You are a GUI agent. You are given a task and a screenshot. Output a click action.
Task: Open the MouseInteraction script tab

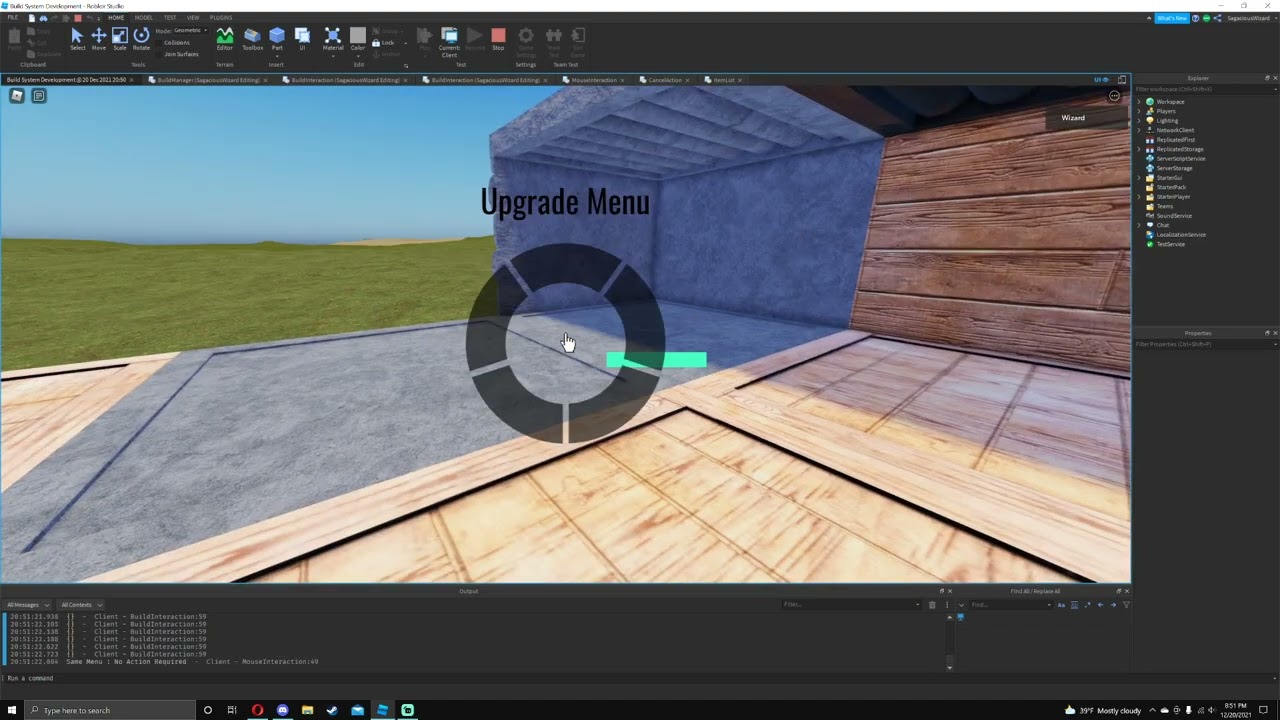click(593, 80)
